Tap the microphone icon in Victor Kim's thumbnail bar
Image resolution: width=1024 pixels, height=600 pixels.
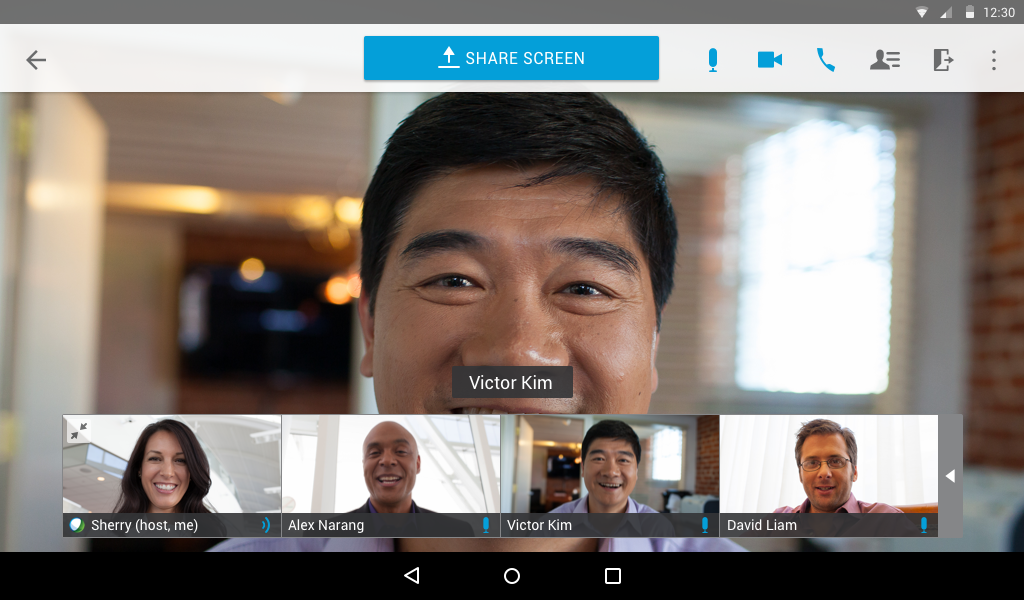click(x=705, y=525)
